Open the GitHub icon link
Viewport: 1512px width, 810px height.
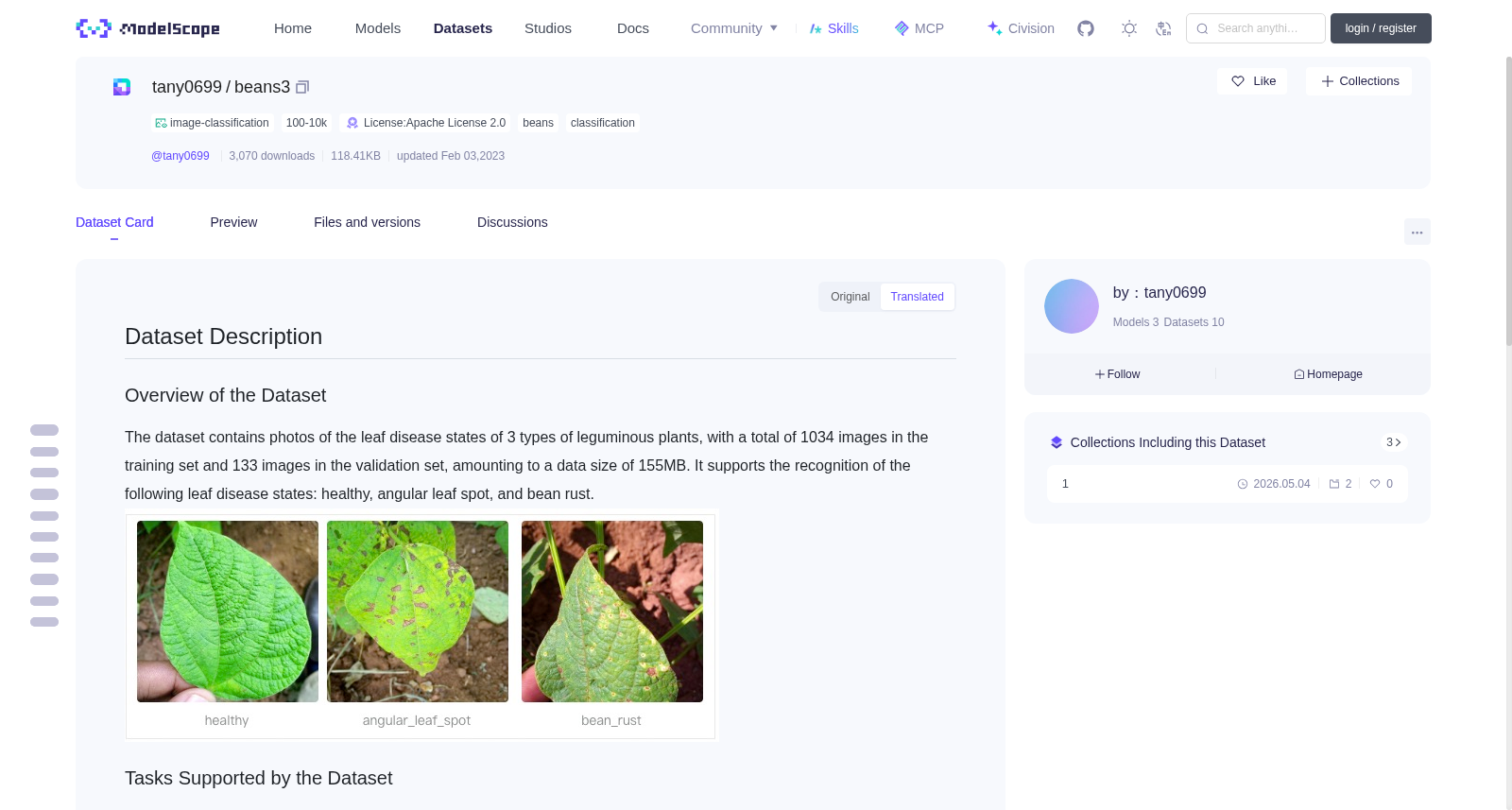point(1086,28)
